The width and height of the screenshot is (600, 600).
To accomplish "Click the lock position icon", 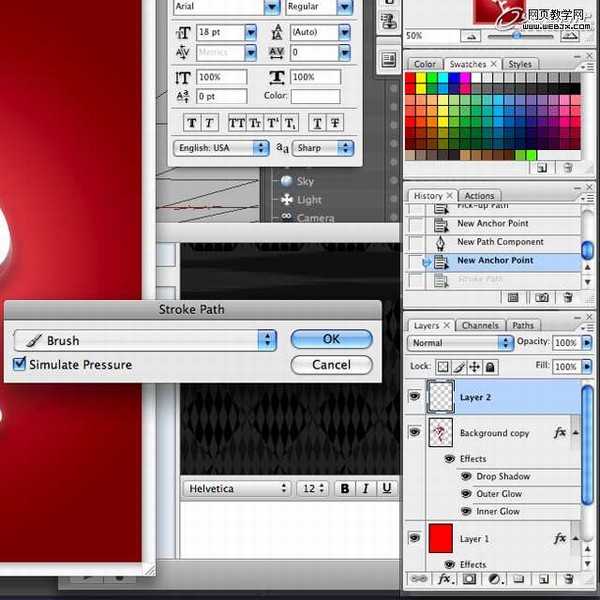I will point(475,367).
